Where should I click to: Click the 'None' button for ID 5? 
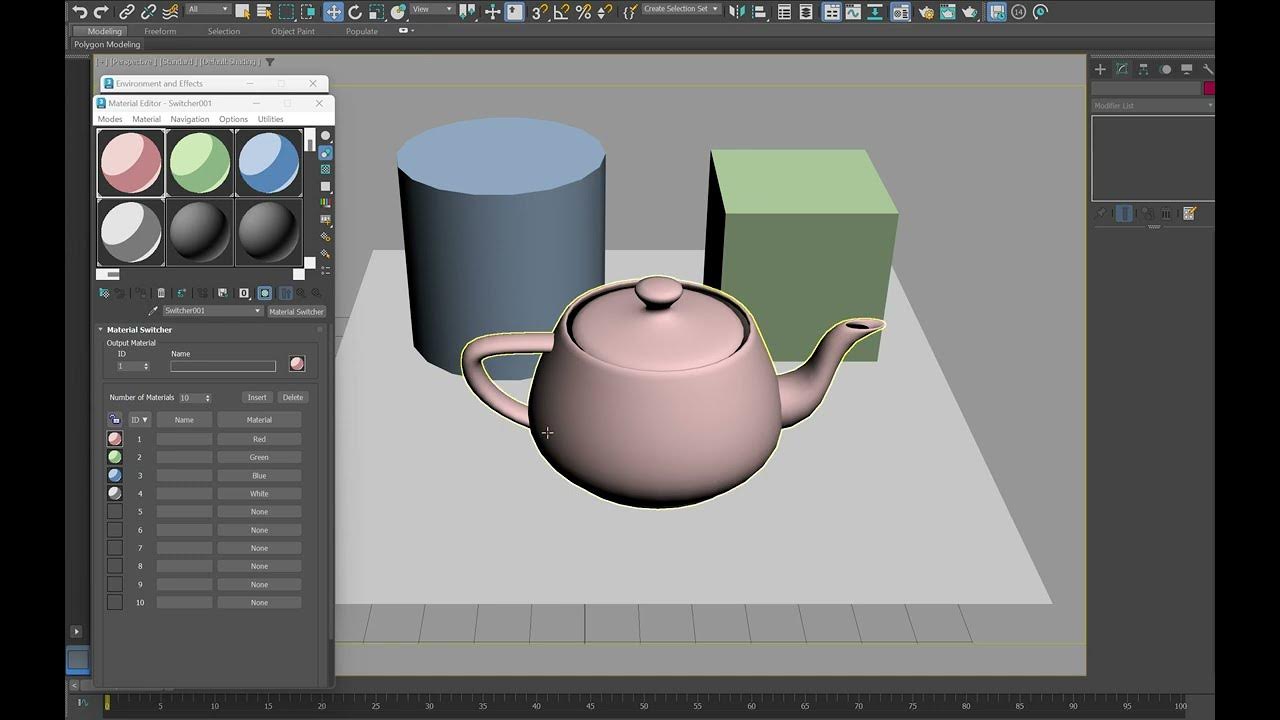pos(259,511)
